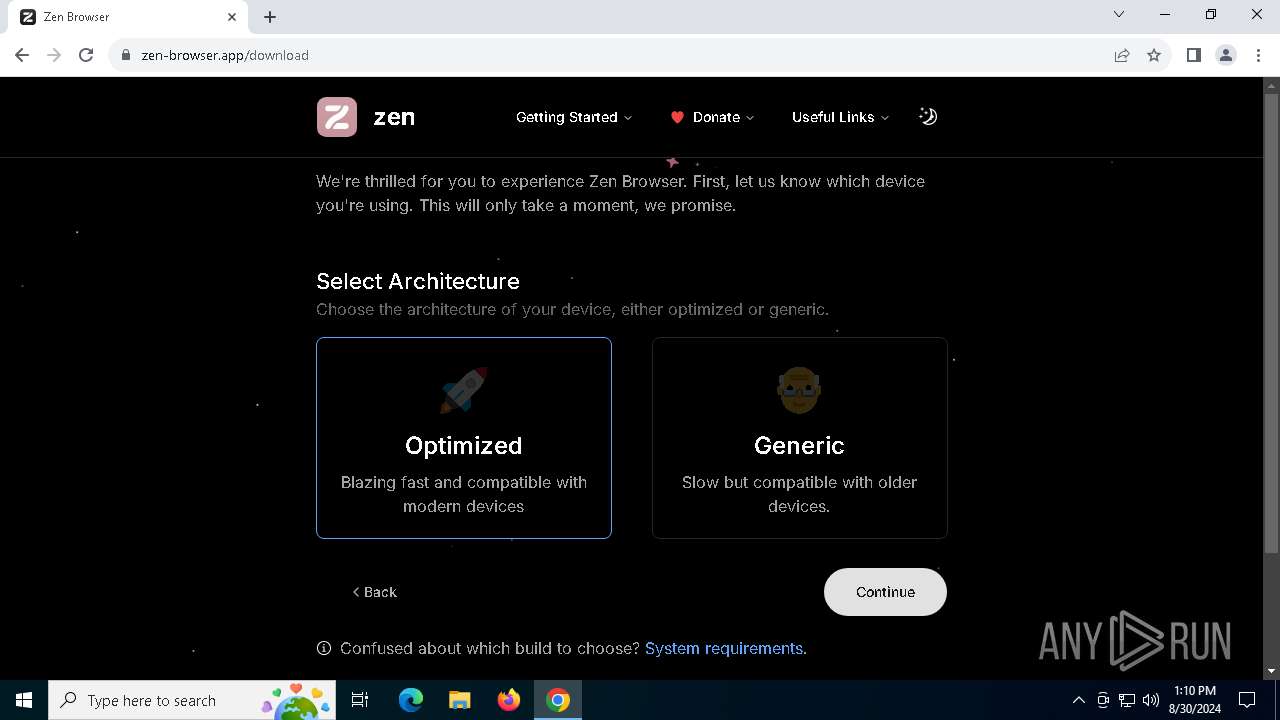Viewport: 1280px width, 720px height.
Task: Click the browser forward arrow
Action: point(54,55)
